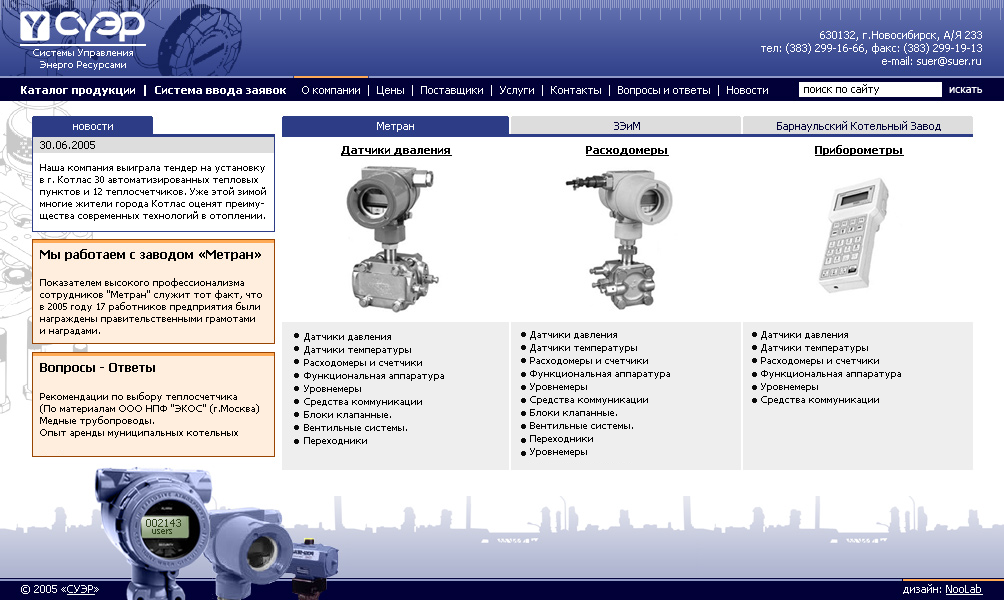This screenshot has height=600, width=1004.
Task: Select Уровнемеры in the Приборометры list
Action: pyautogui.click(x=789, y=387)
